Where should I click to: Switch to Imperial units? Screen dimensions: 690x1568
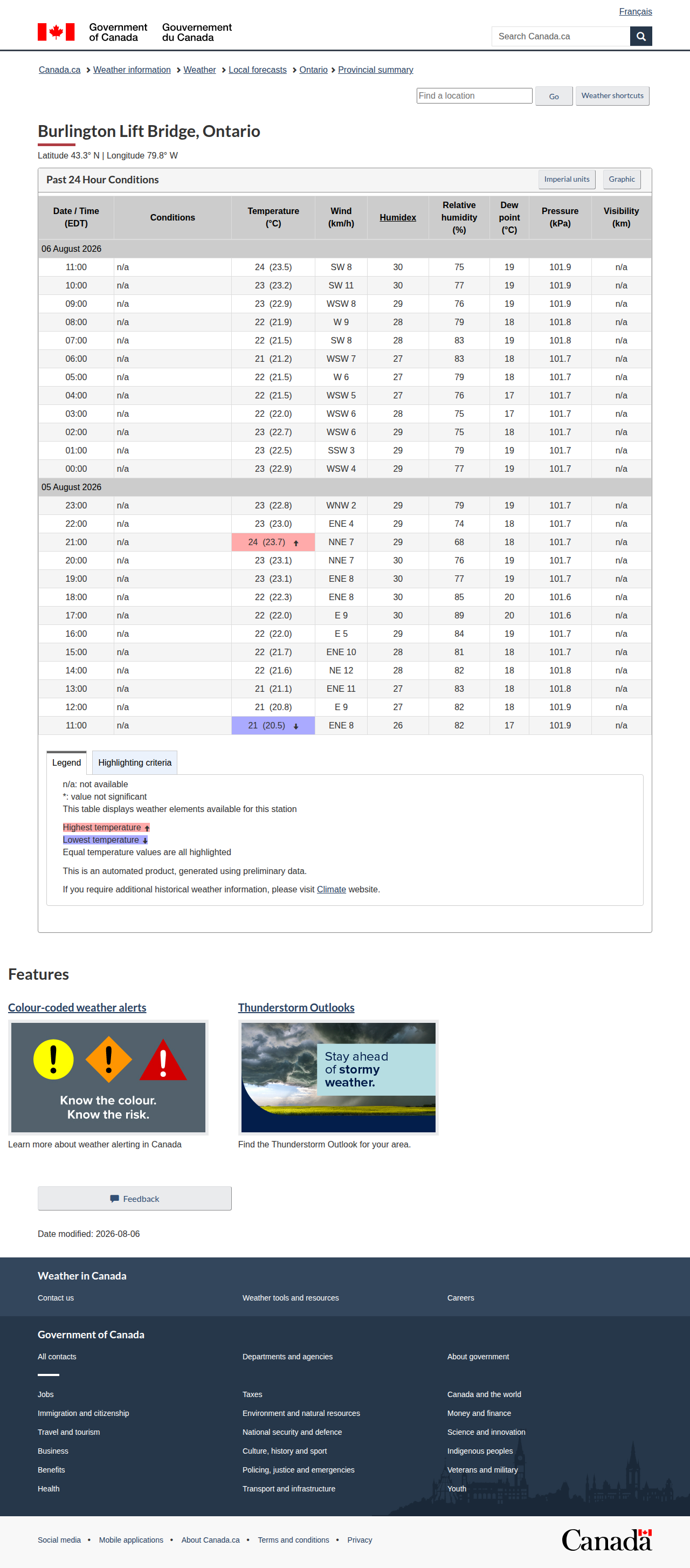click(x=567, y=180)
